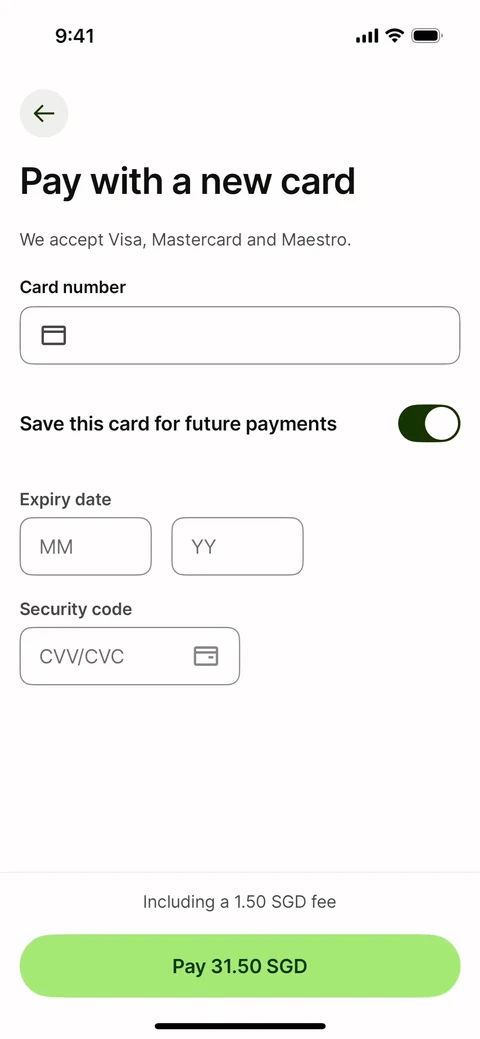Click the Expiry date label
The width and height of the screenshot is (480, 1039).
[x=66, y=499]
